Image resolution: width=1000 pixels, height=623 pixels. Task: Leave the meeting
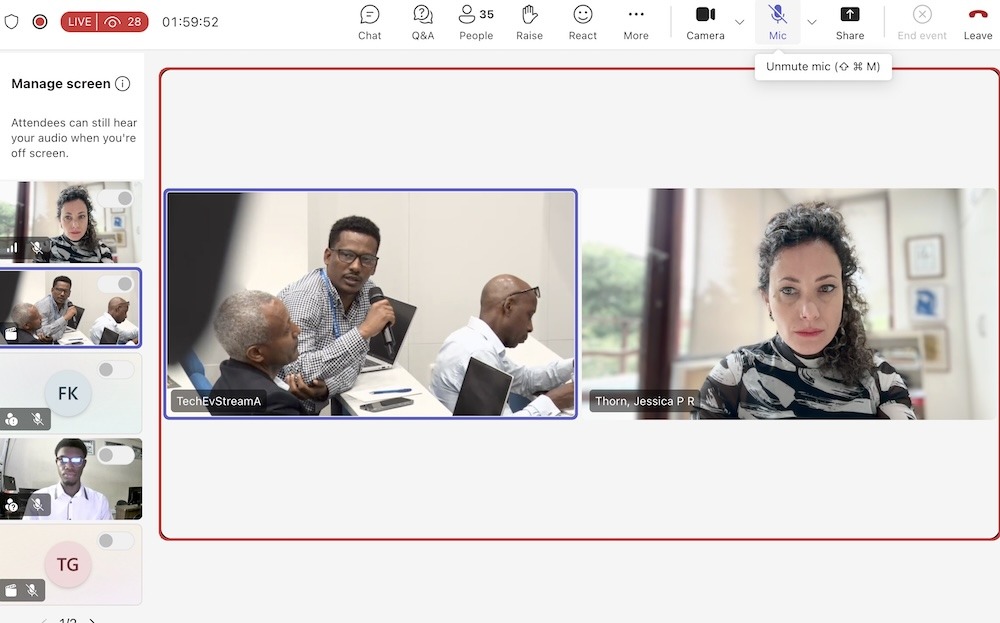[978, 23]
